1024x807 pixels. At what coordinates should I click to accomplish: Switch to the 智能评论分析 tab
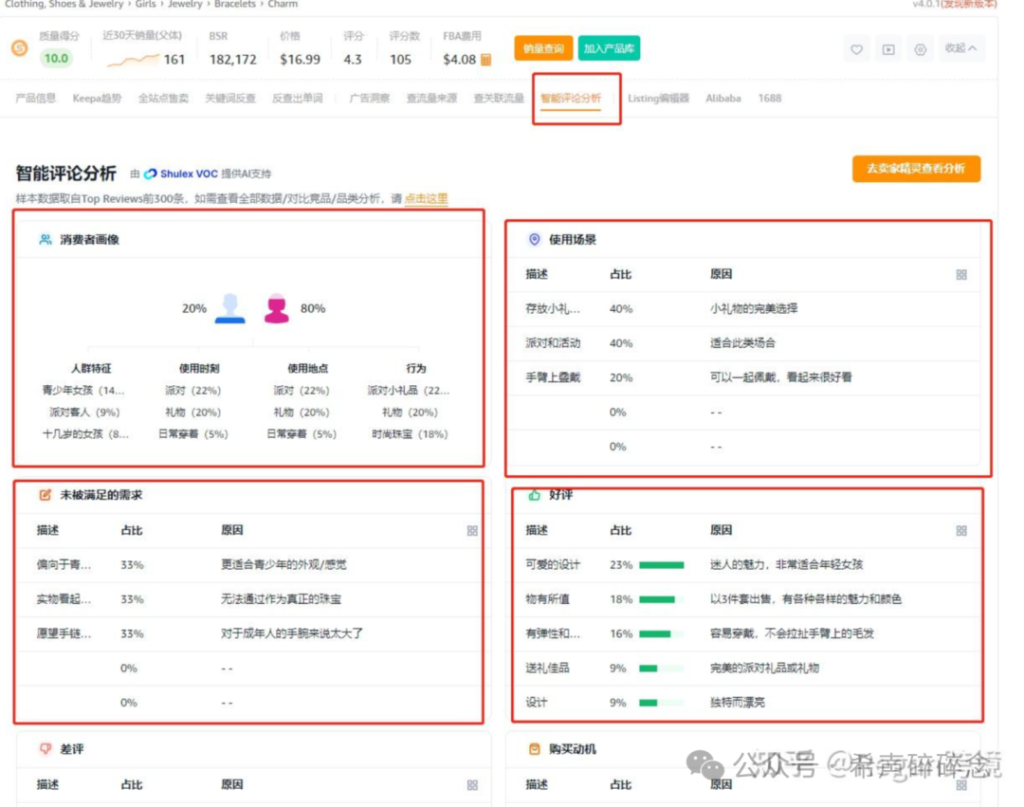[x=571, y=99]
